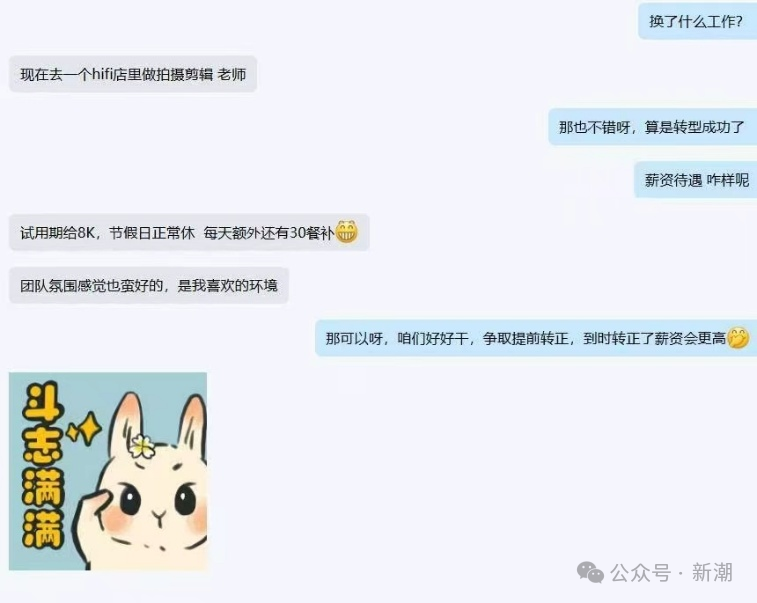Click the rabbit's blushing right cheek
This screenshot has height=603, width=757.
pos(199,521)
